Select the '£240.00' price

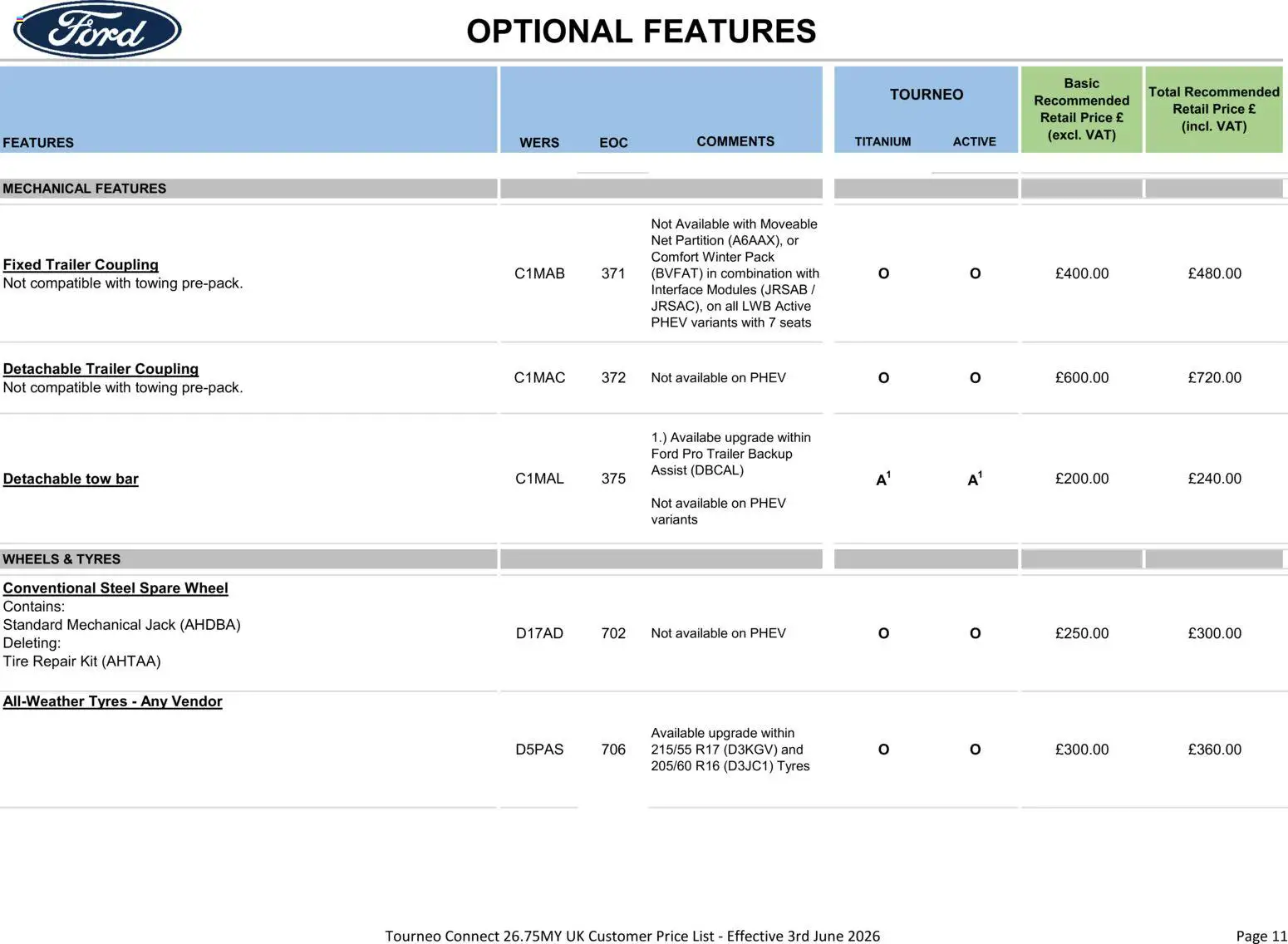1215,479
